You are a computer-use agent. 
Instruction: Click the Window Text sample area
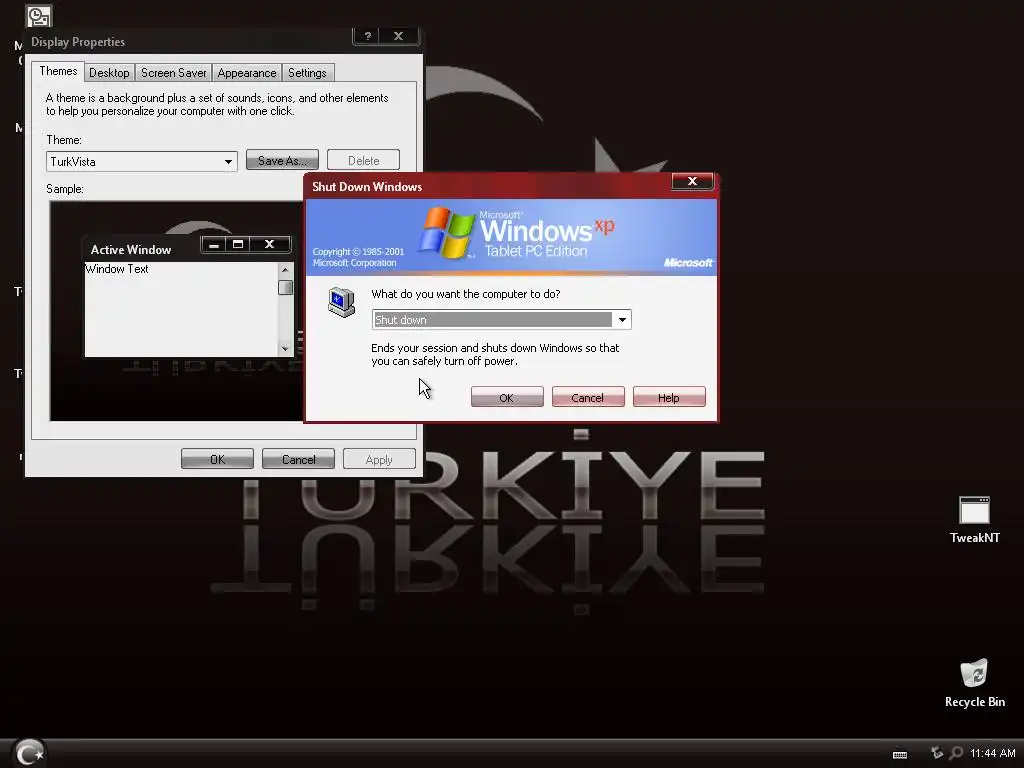(181, 309)
